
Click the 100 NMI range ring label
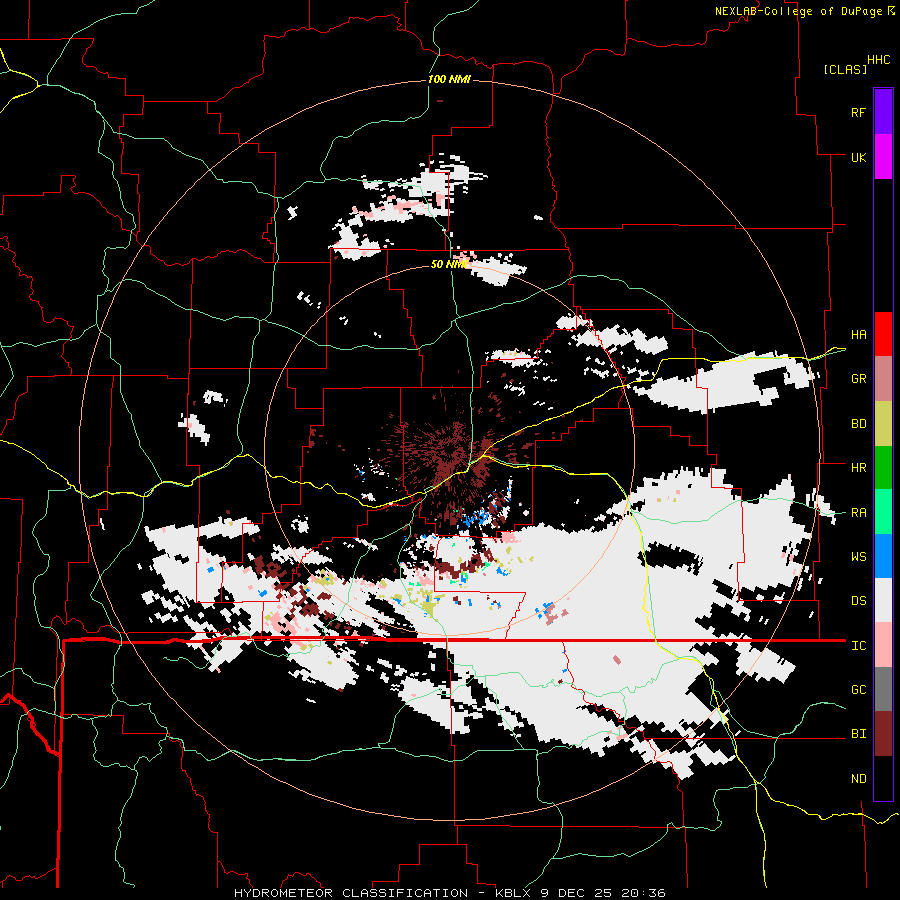(449, 79)
